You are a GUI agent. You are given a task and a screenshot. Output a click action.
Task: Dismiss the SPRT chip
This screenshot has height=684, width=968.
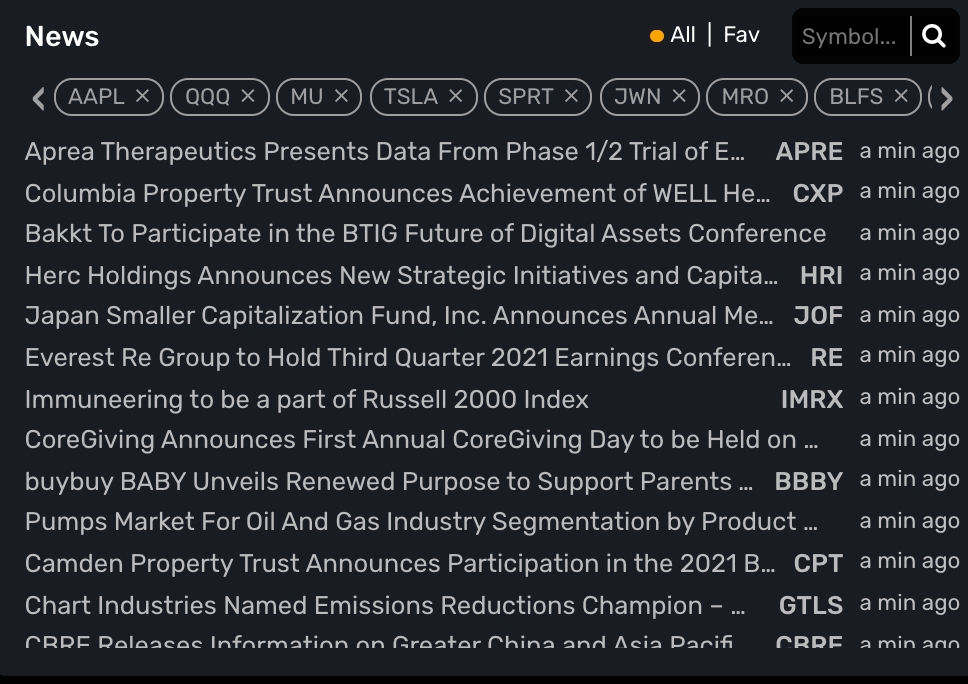coord(571,96)
